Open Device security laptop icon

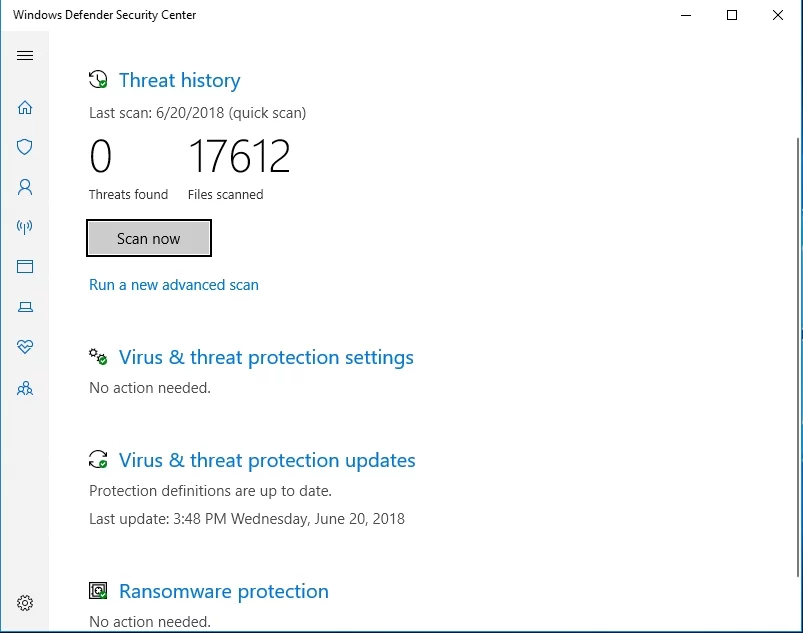[x=25, y=307]
